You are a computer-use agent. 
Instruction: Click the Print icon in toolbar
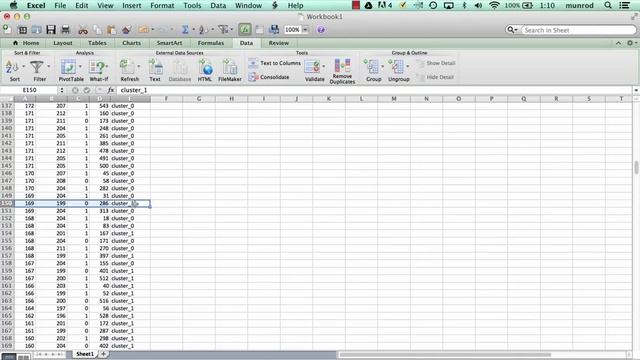click(x=65, y=29)
